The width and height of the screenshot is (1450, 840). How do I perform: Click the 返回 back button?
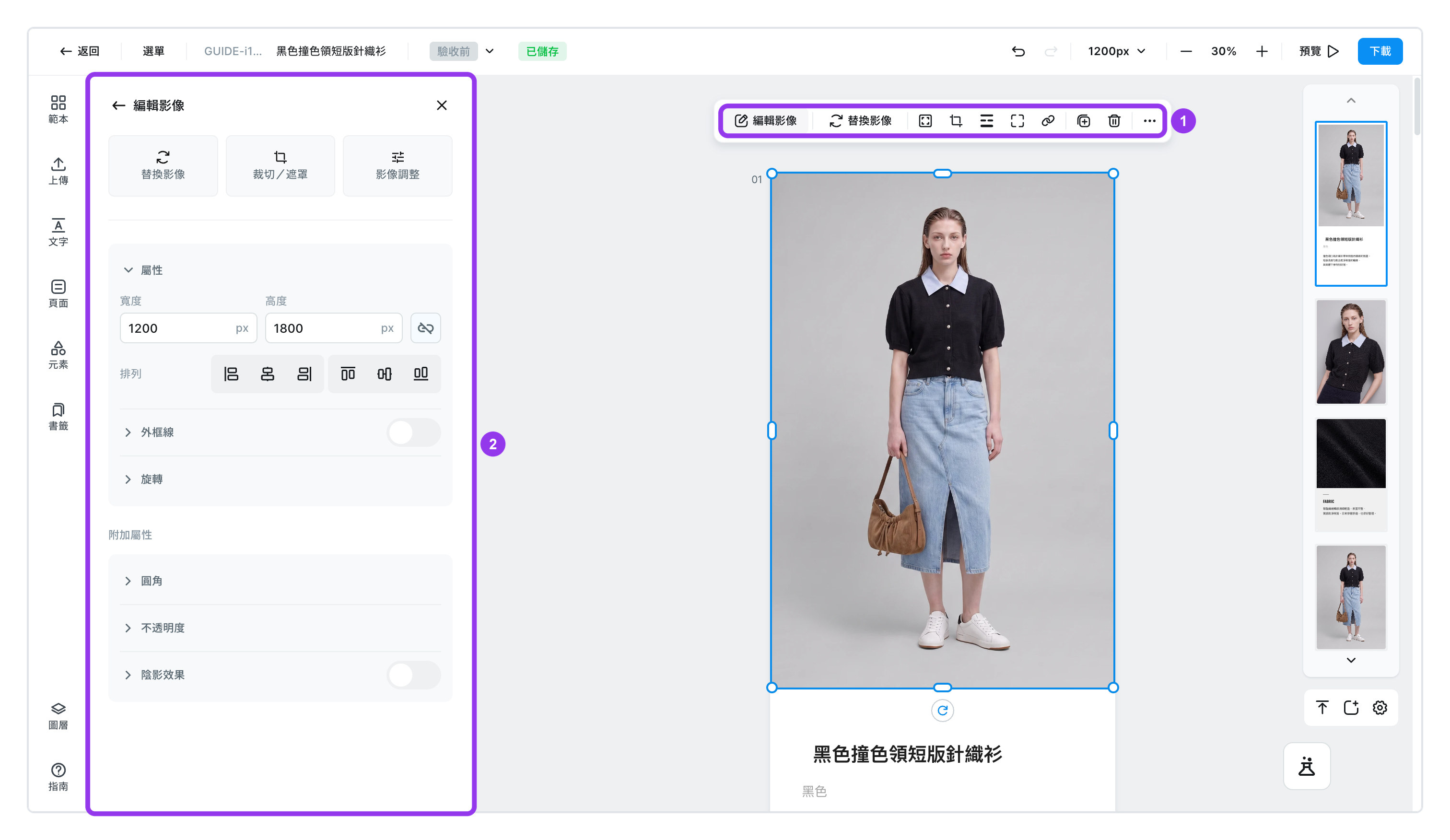pos(80,51)
